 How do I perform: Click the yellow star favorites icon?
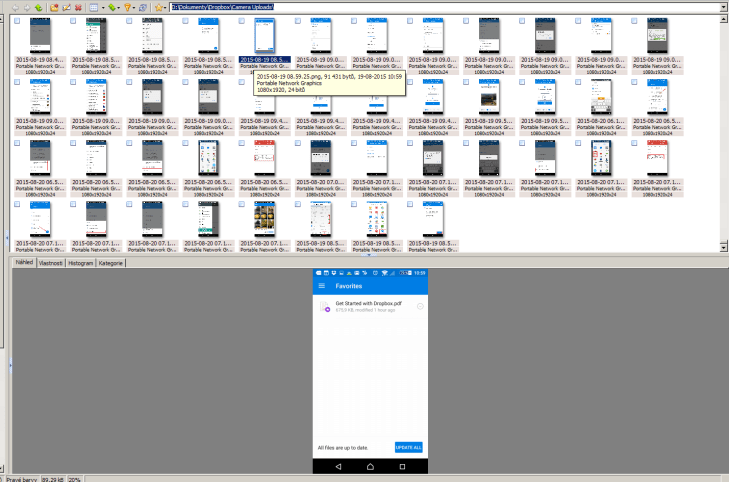[157, 7]
